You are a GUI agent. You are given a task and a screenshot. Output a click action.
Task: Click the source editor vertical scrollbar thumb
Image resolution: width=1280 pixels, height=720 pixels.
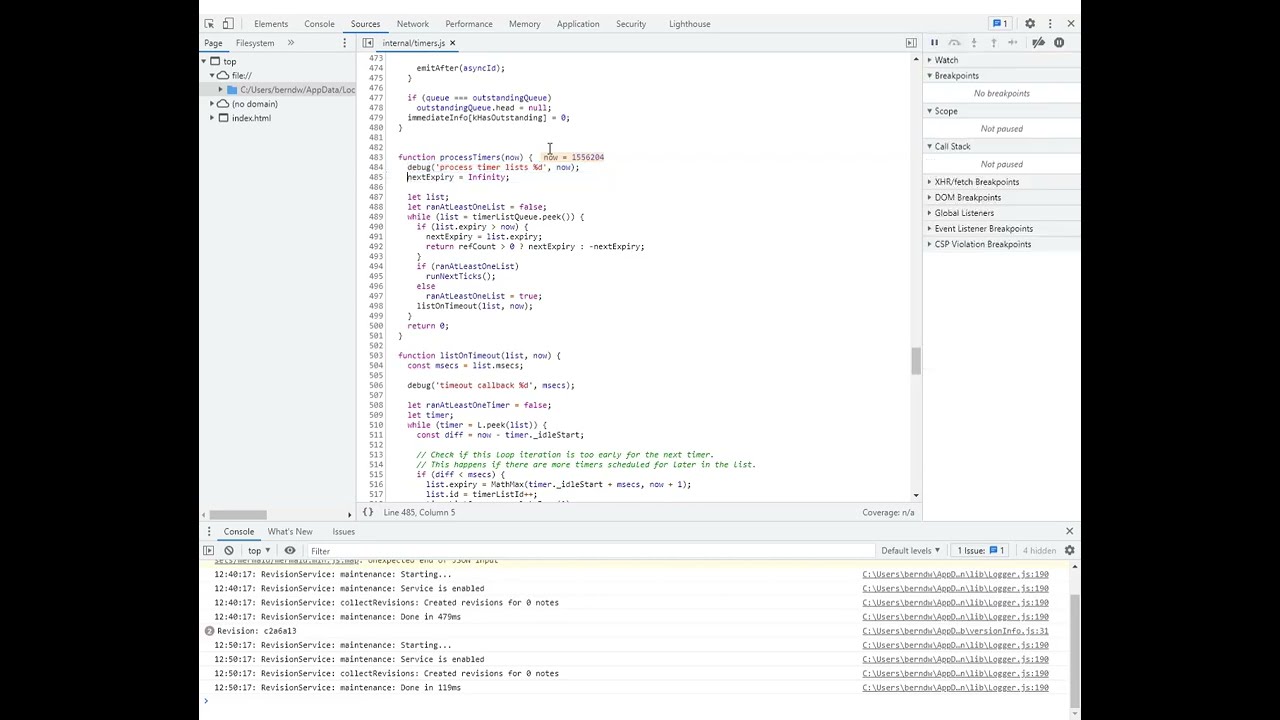pos(915,361)
